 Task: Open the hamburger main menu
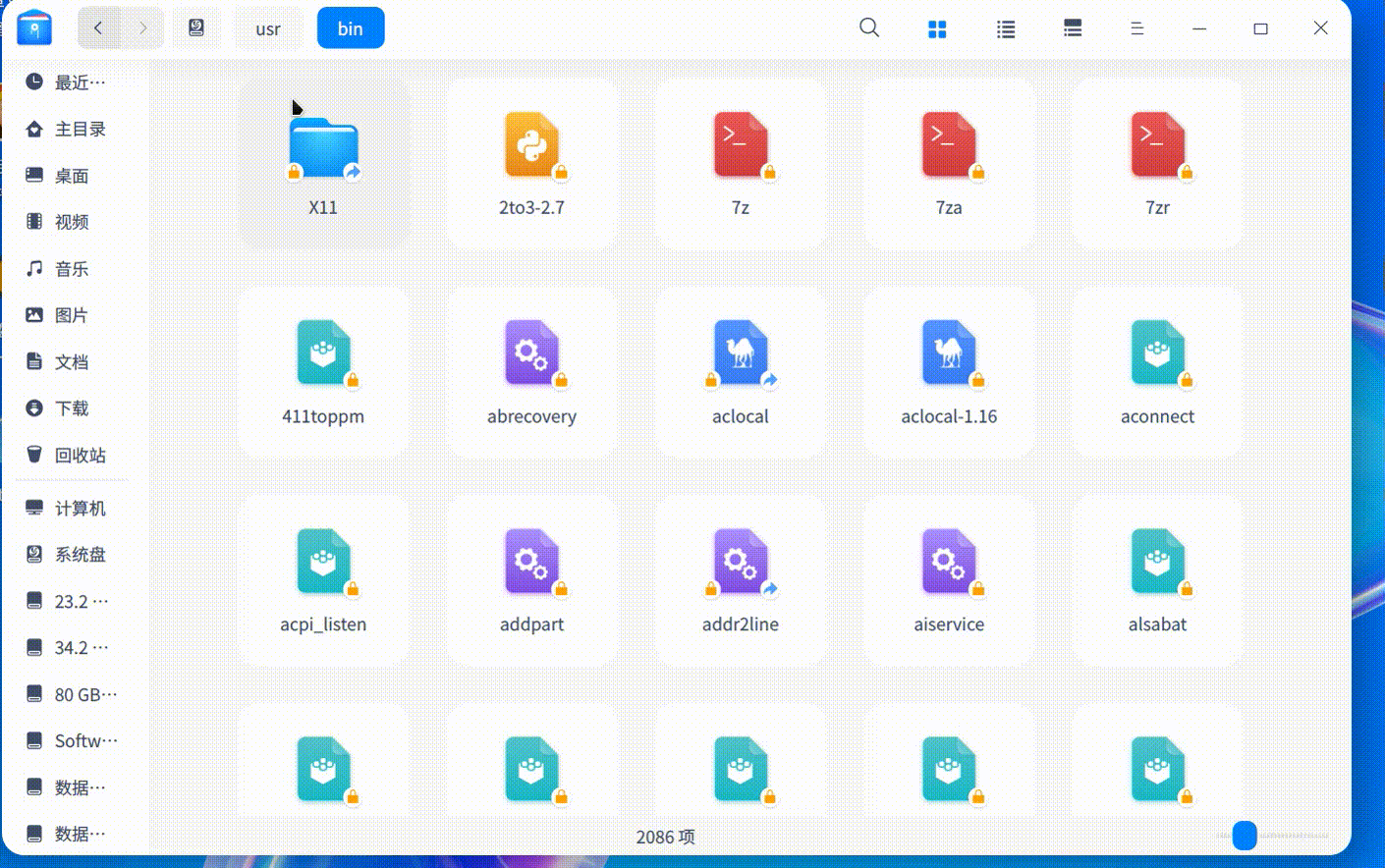tap(1136, 29)
